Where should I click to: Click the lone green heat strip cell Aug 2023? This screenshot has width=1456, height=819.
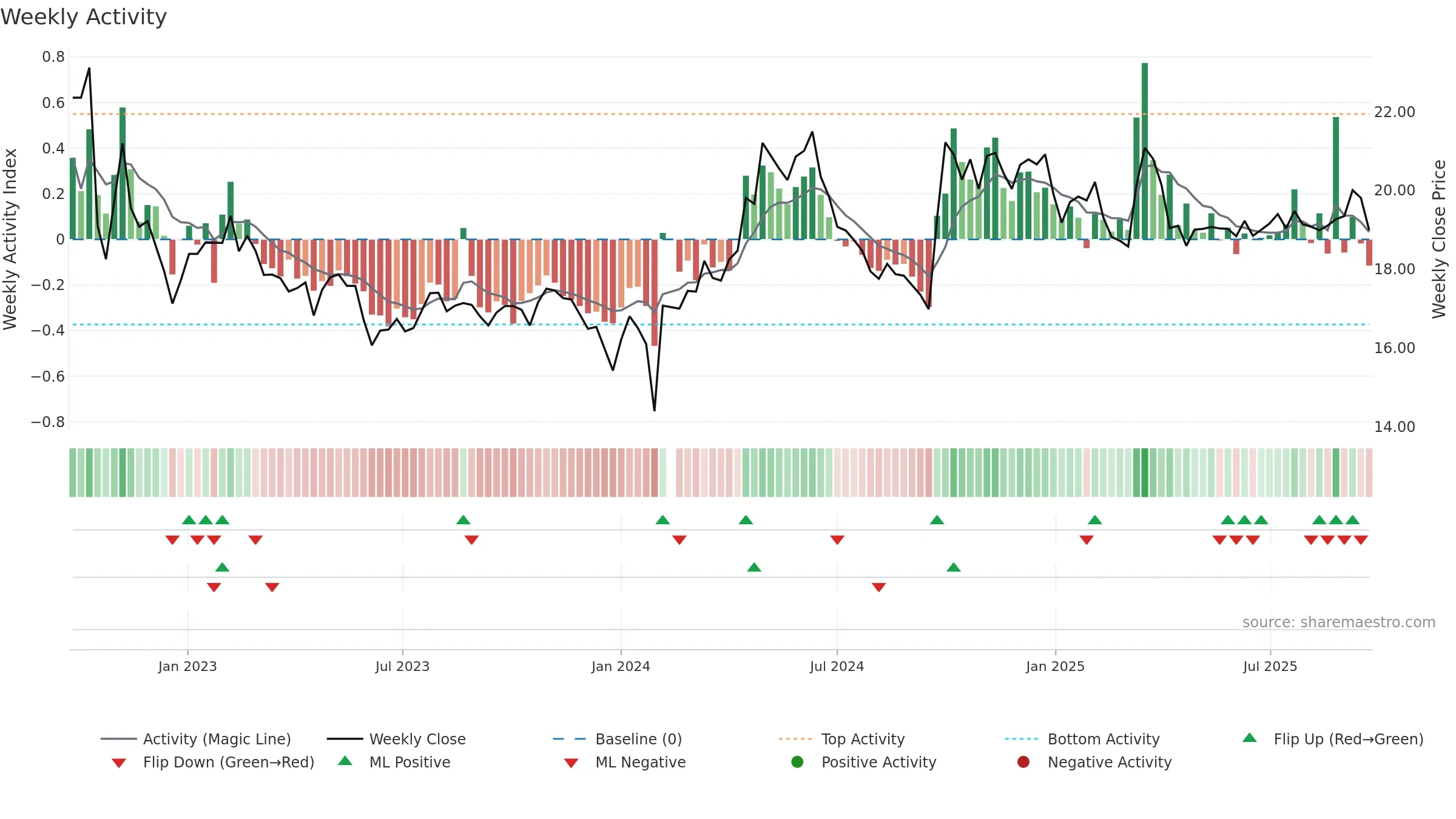(x=463, y=473)
